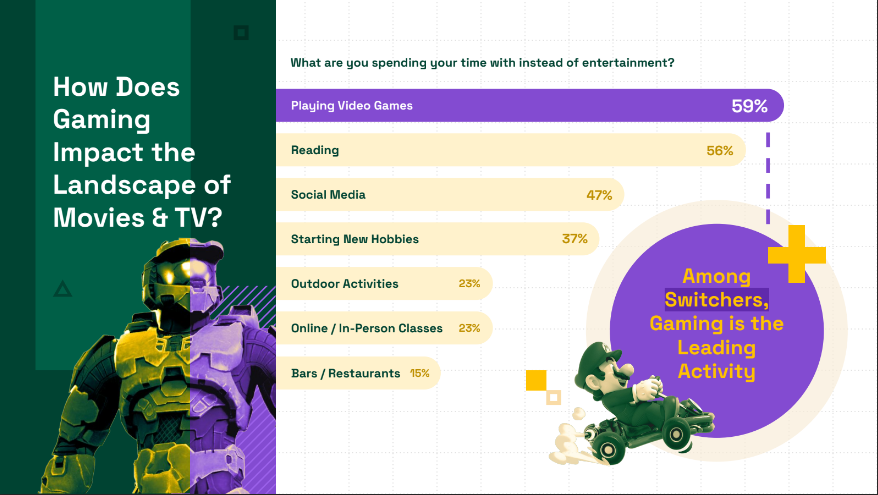This screenshot has width=878, height=495.
Task: Click the survey question heading text
Action: 482,63
